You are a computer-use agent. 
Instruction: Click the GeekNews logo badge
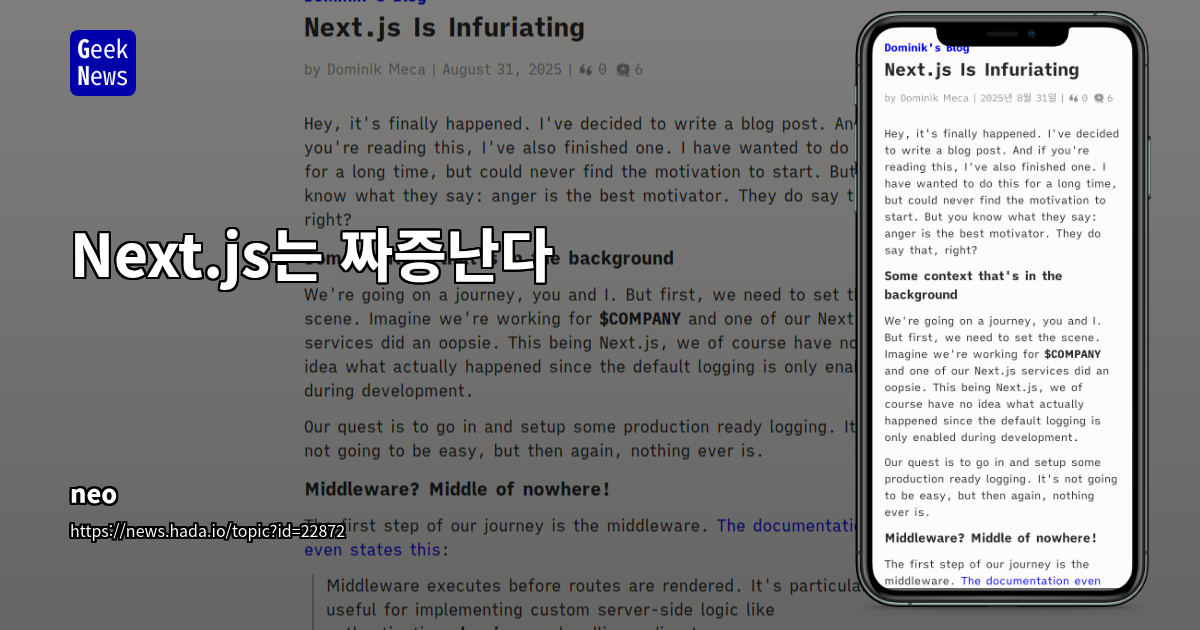tap(103, 63)
